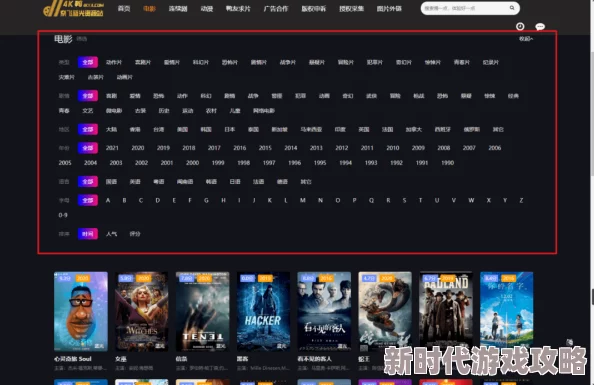
Task: Filter region by 俄罗斯
Action: (x=472, y=129)
